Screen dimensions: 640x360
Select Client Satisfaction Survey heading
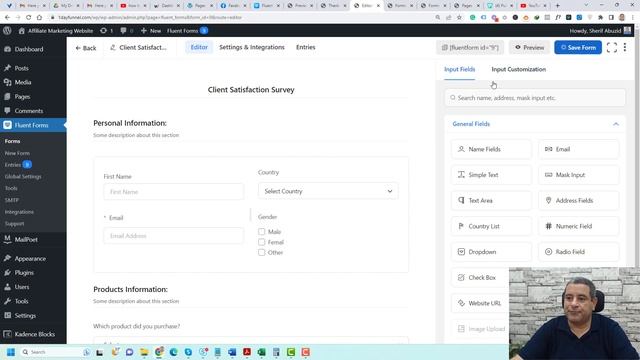(251, 90)
